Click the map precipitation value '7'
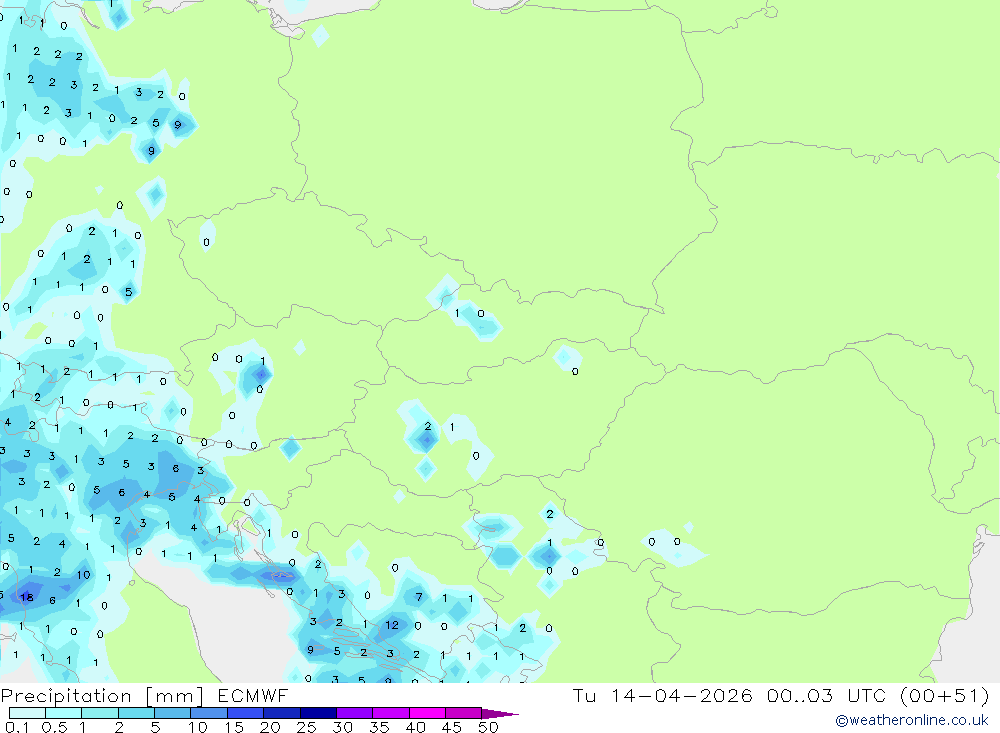The image size is (1000, 733). click(419, 597)
